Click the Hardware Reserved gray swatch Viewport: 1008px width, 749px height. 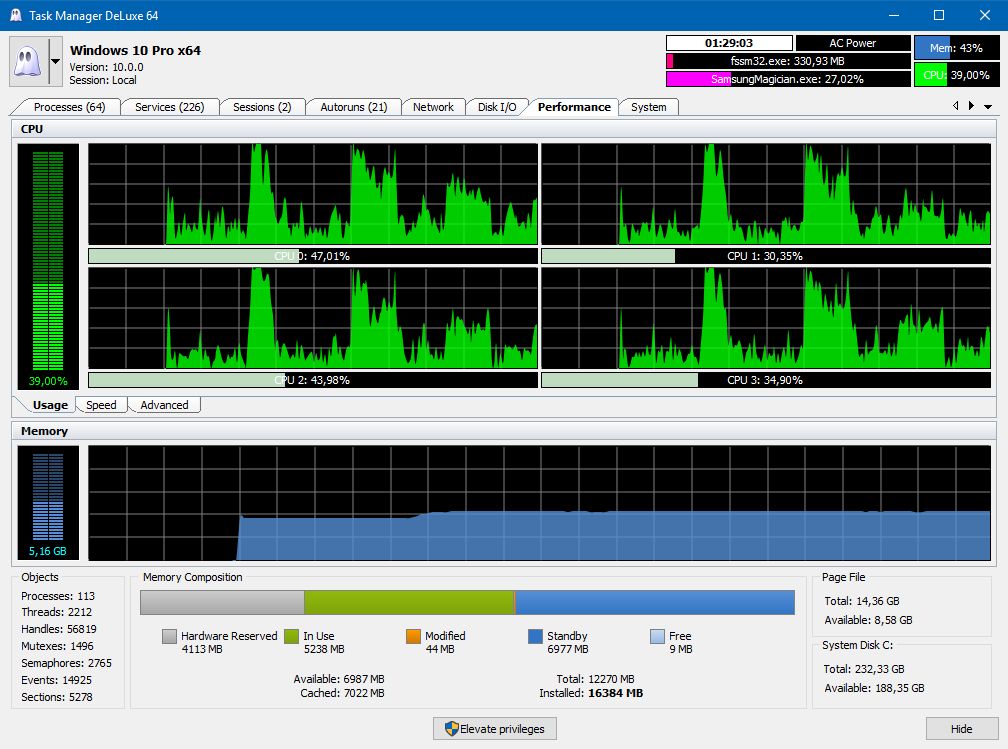point(169,636)
